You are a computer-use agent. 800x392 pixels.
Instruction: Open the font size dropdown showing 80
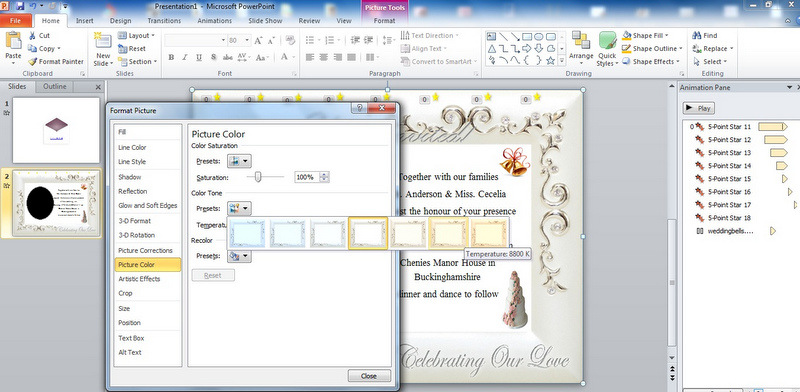247,40
